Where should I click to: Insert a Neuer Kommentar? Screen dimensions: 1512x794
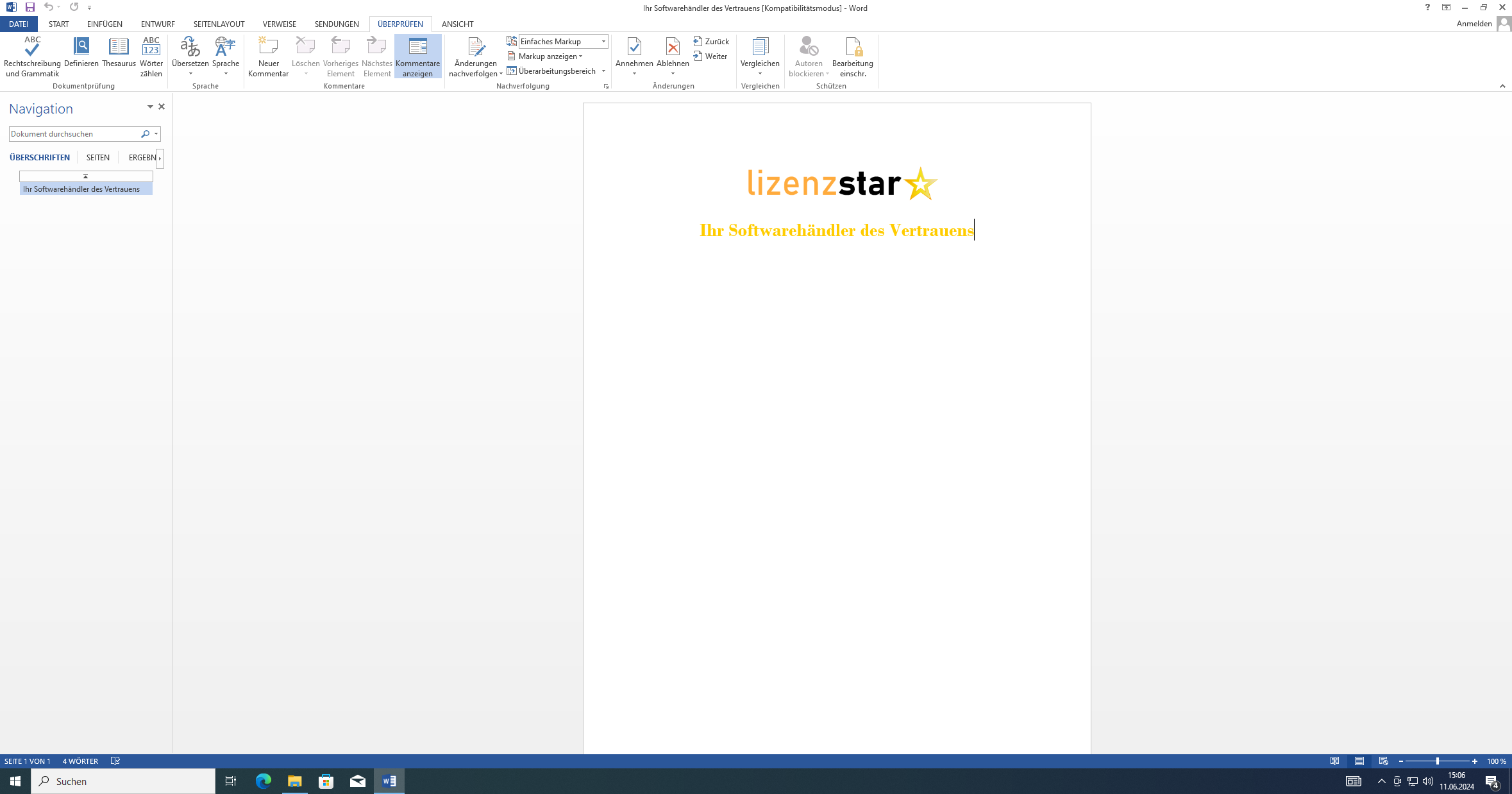tap(268, 56)
